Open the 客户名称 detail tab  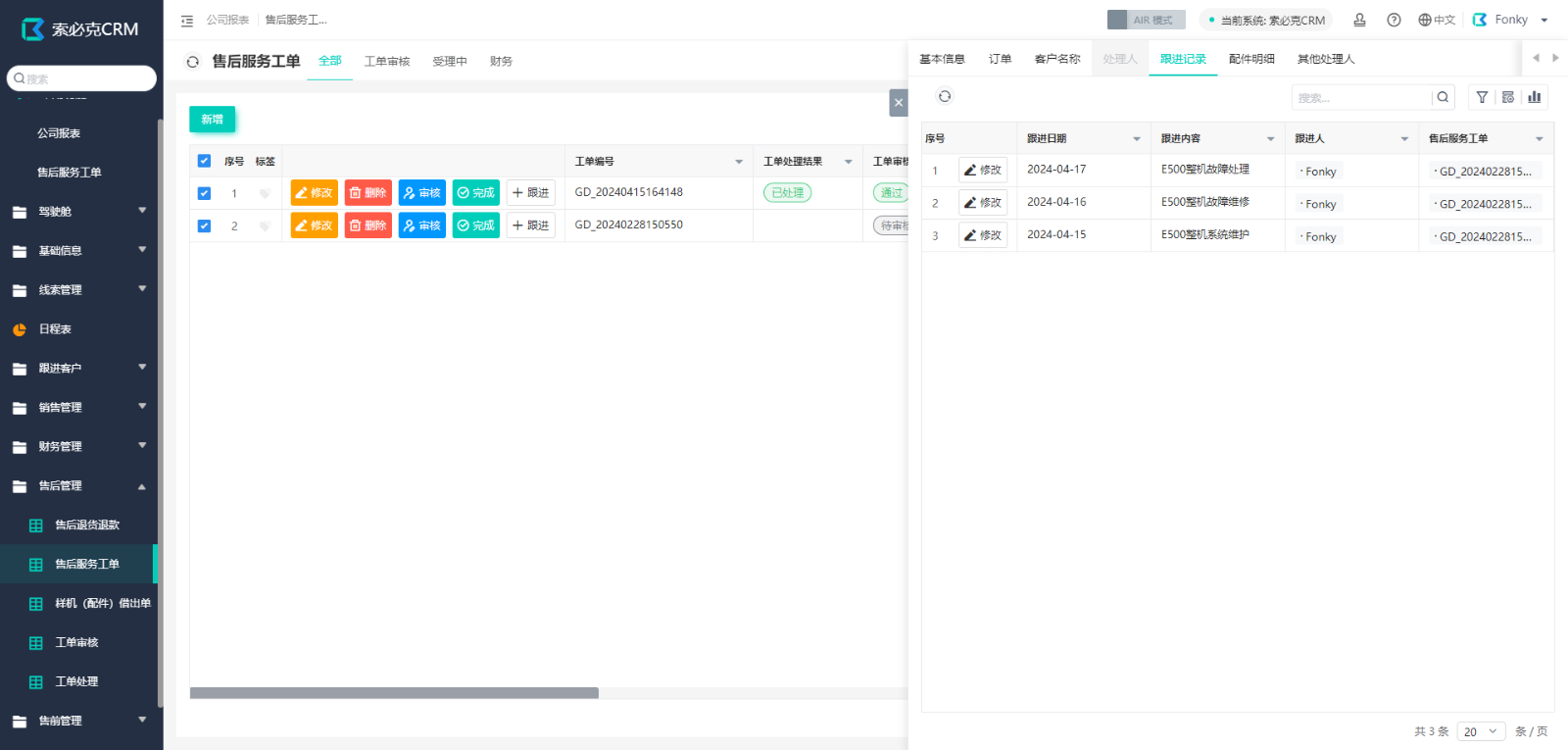1057,59
